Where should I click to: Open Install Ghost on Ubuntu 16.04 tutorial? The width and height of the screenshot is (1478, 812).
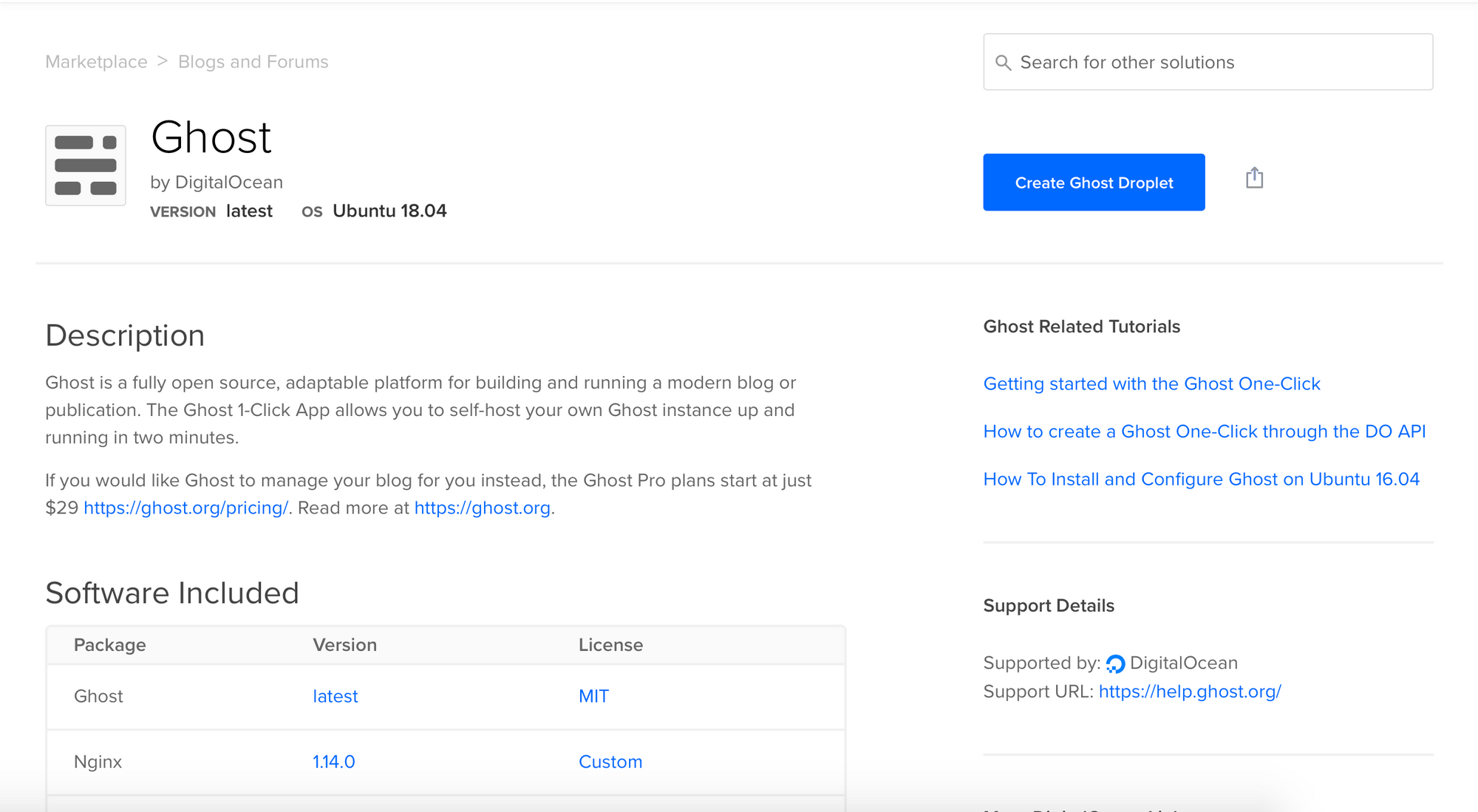coord(1201,480)
